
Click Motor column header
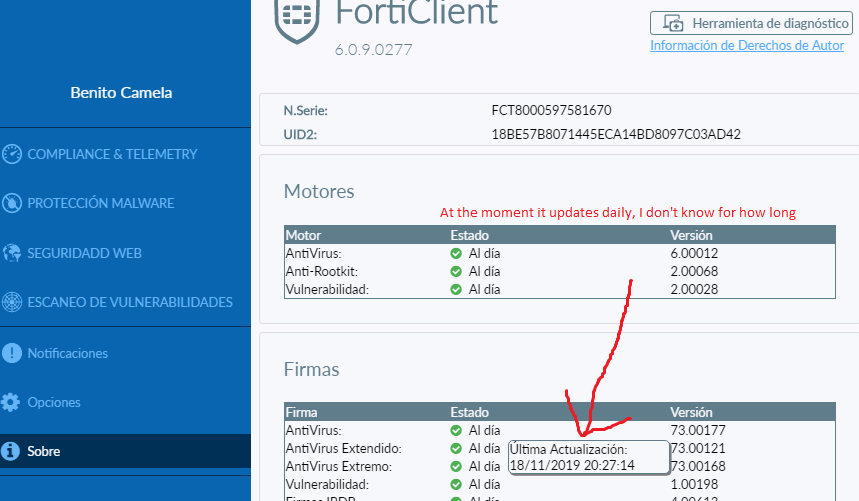(303, 235)
